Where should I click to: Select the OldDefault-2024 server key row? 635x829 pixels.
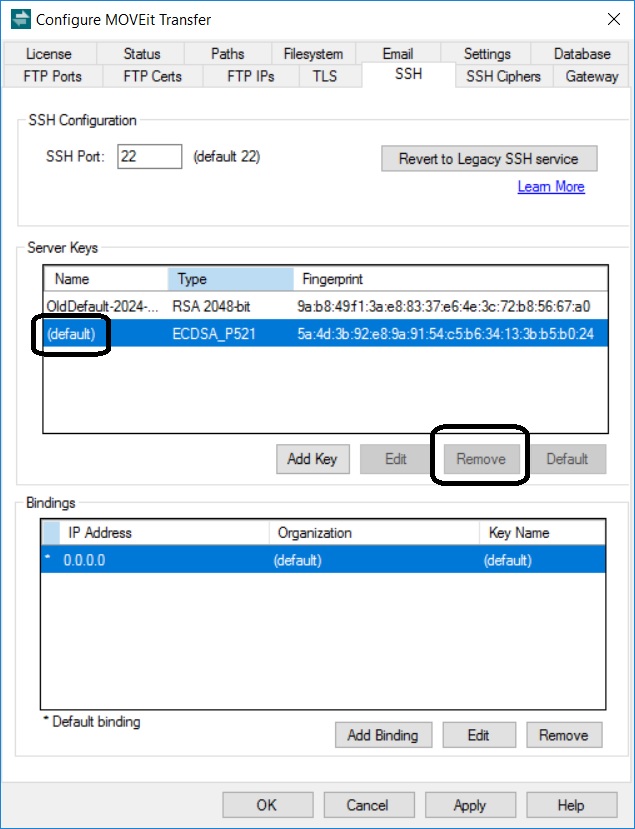click(x=325, y=306)
